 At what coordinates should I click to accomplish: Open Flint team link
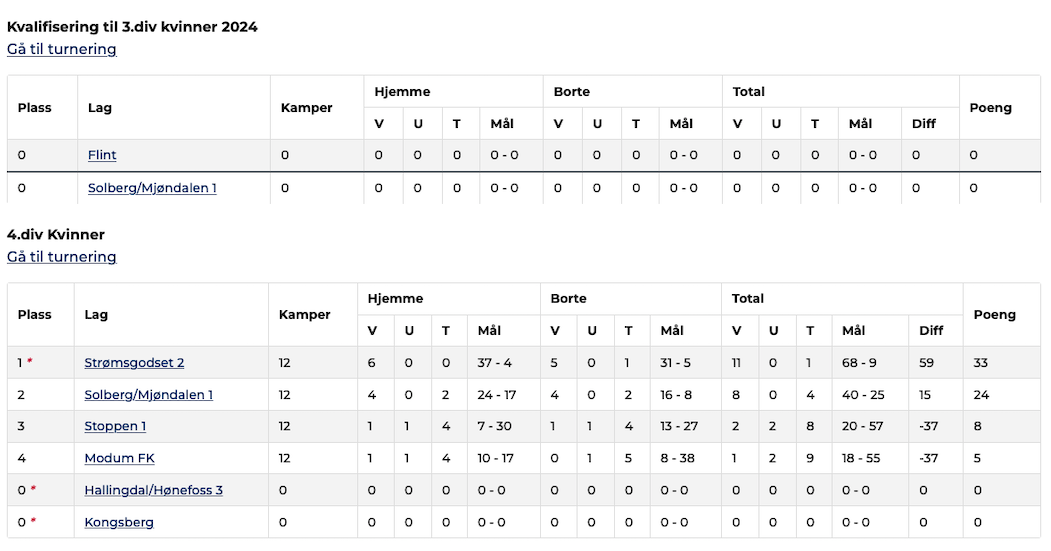coord(102,155)
